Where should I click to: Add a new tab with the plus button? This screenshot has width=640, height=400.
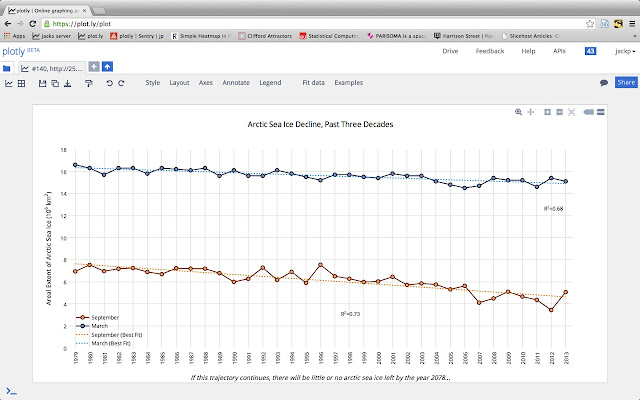(x=94, y=67)
